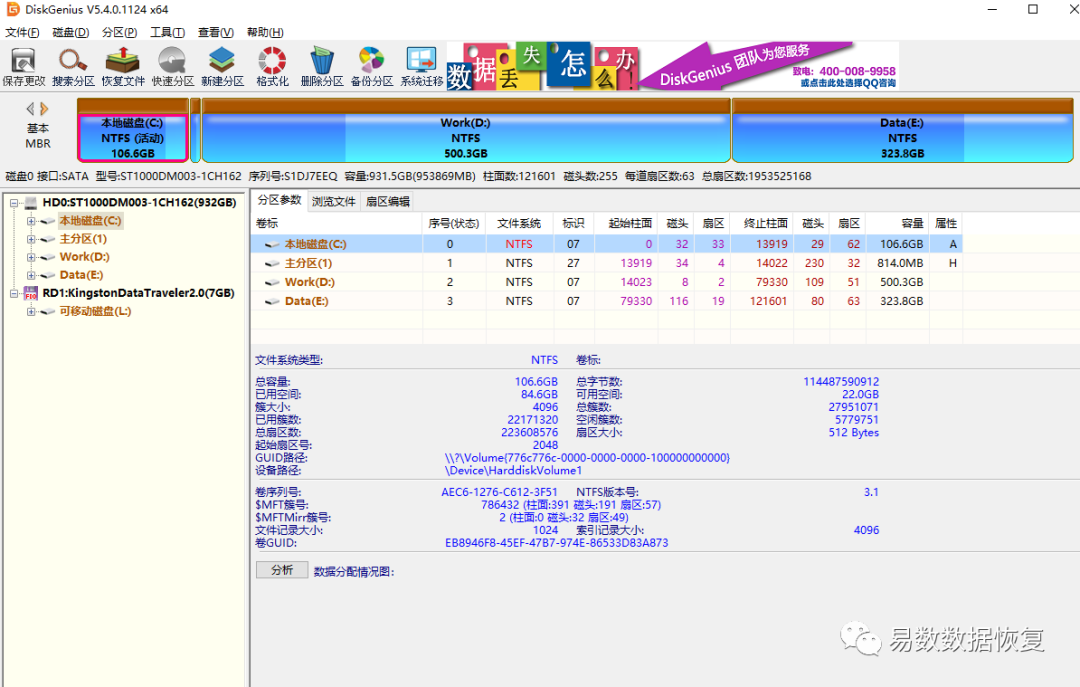The height and width of the screenshot is (687, 1080).
Task: Click the 分析 analyze button
Action: pyautogui.click(x=282, y=570)
